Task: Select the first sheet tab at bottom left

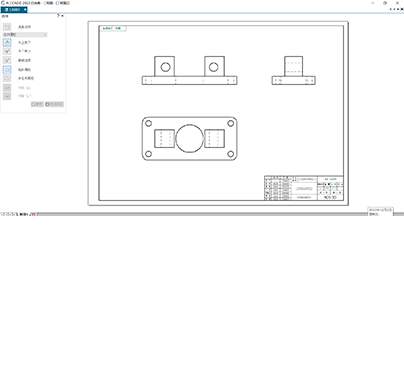Action: [24, 214]
